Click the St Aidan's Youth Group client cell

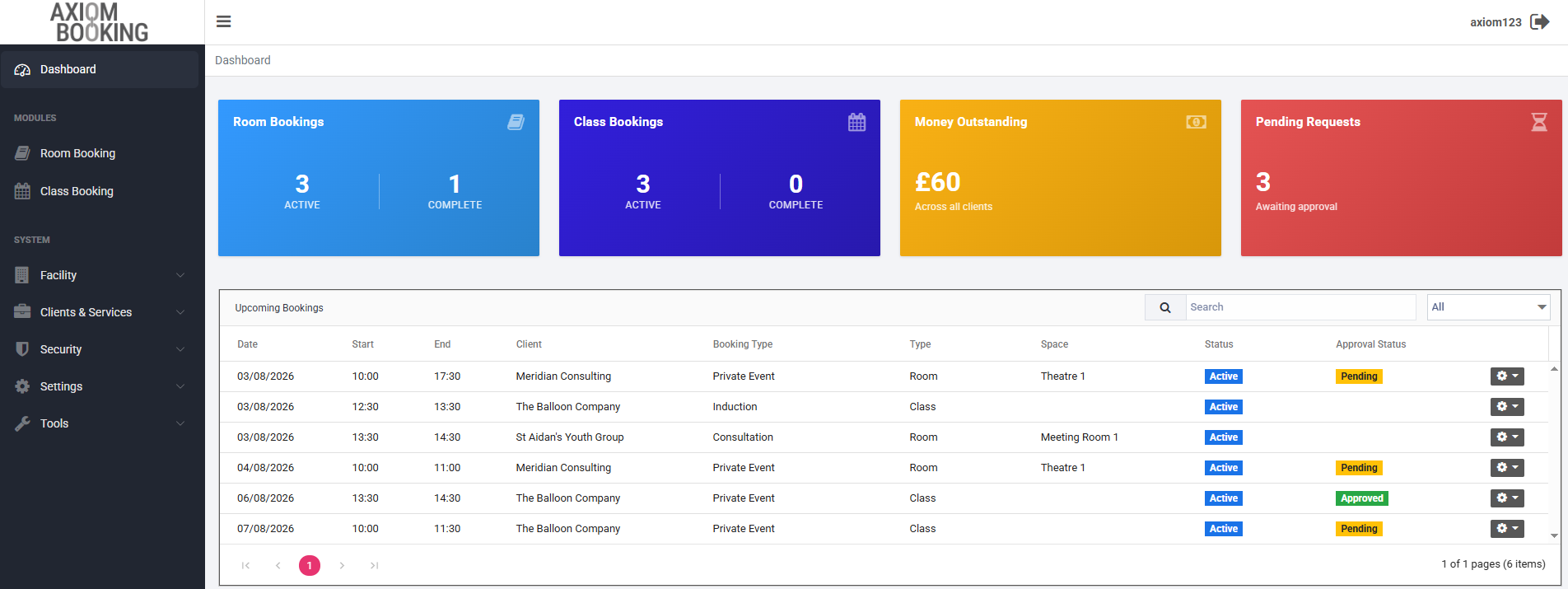point(570,437)
